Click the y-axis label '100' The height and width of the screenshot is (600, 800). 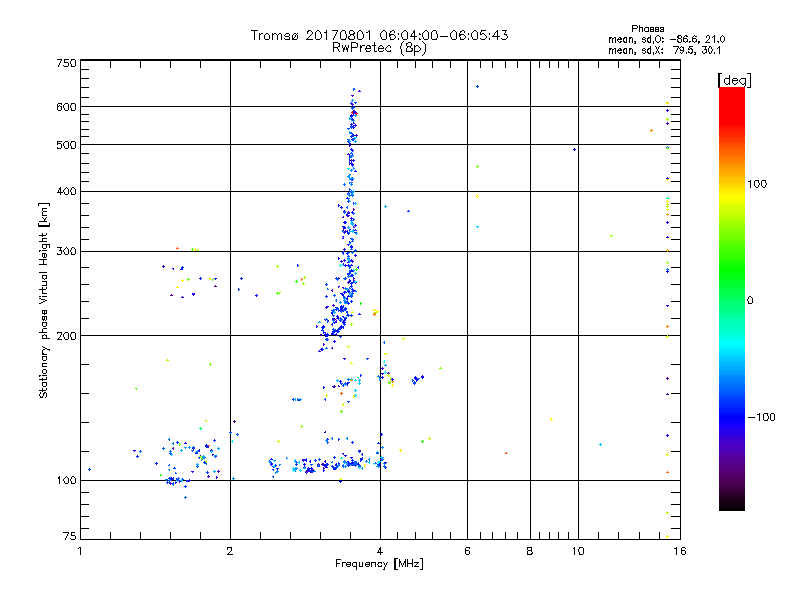(66, 480)
